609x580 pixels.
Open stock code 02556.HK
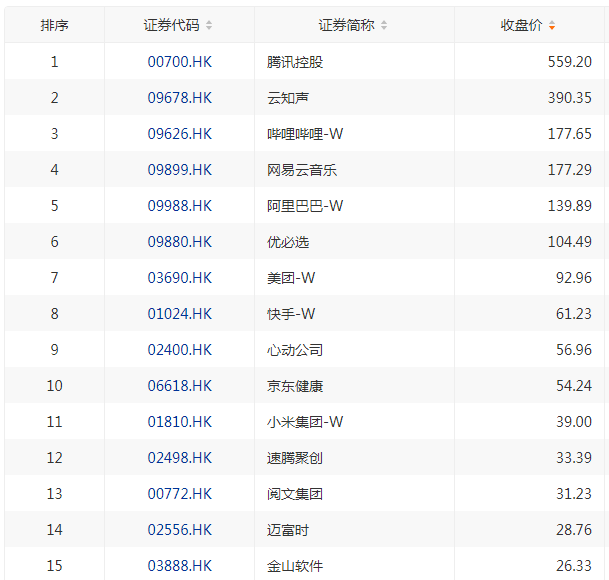[179, 529]
